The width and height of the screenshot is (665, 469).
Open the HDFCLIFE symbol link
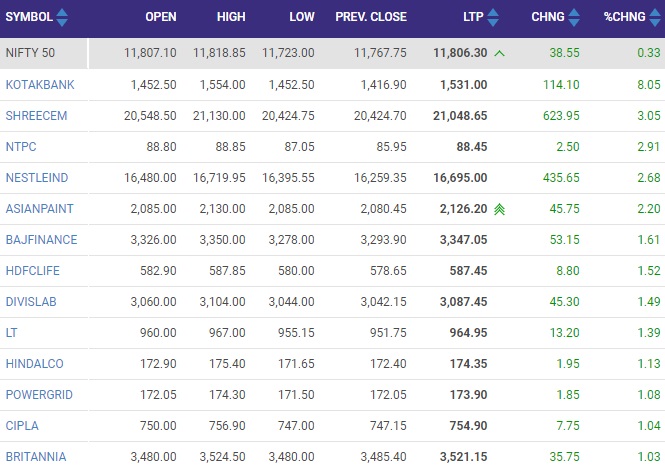33,271
